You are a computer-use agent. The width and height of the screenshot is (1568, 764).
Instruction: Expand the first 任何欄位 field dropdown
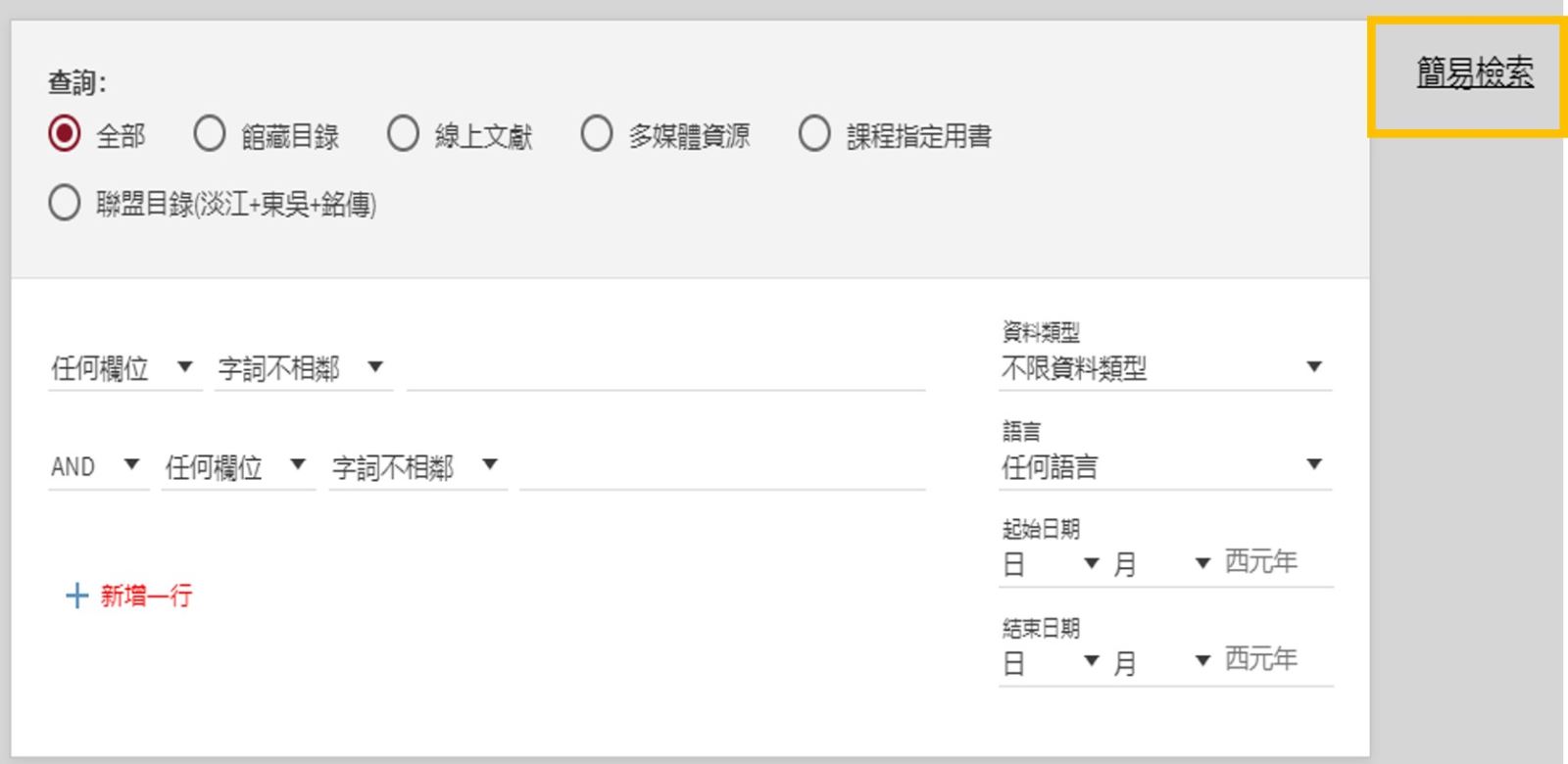pos(123,368)
